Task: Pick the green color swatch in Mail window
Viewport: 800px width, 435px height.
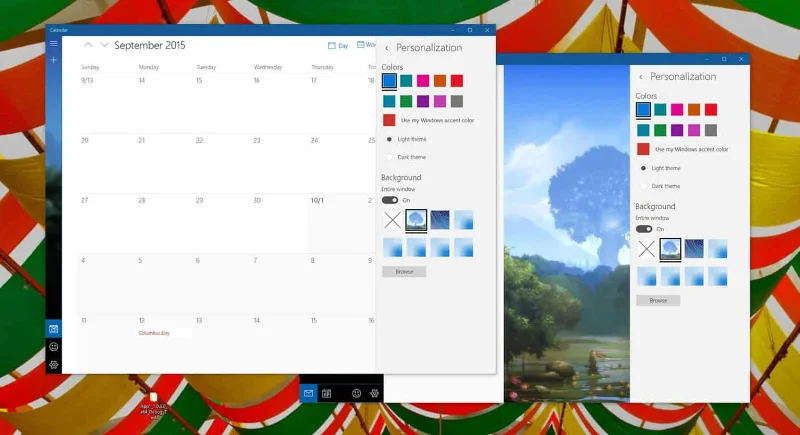Action: (x=660, y=130)
